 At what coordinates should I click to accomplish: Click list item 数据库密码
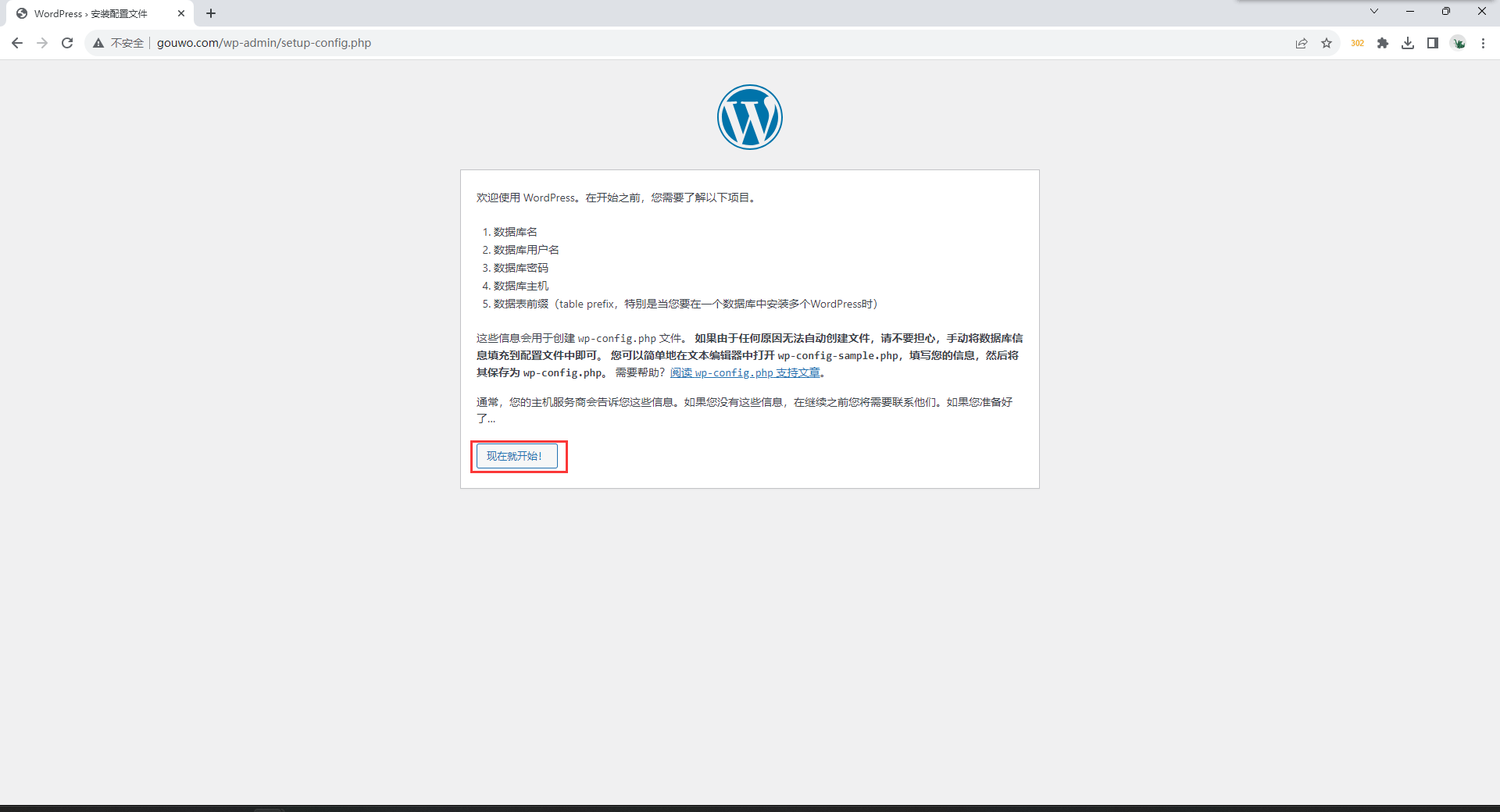click(521, 268)
